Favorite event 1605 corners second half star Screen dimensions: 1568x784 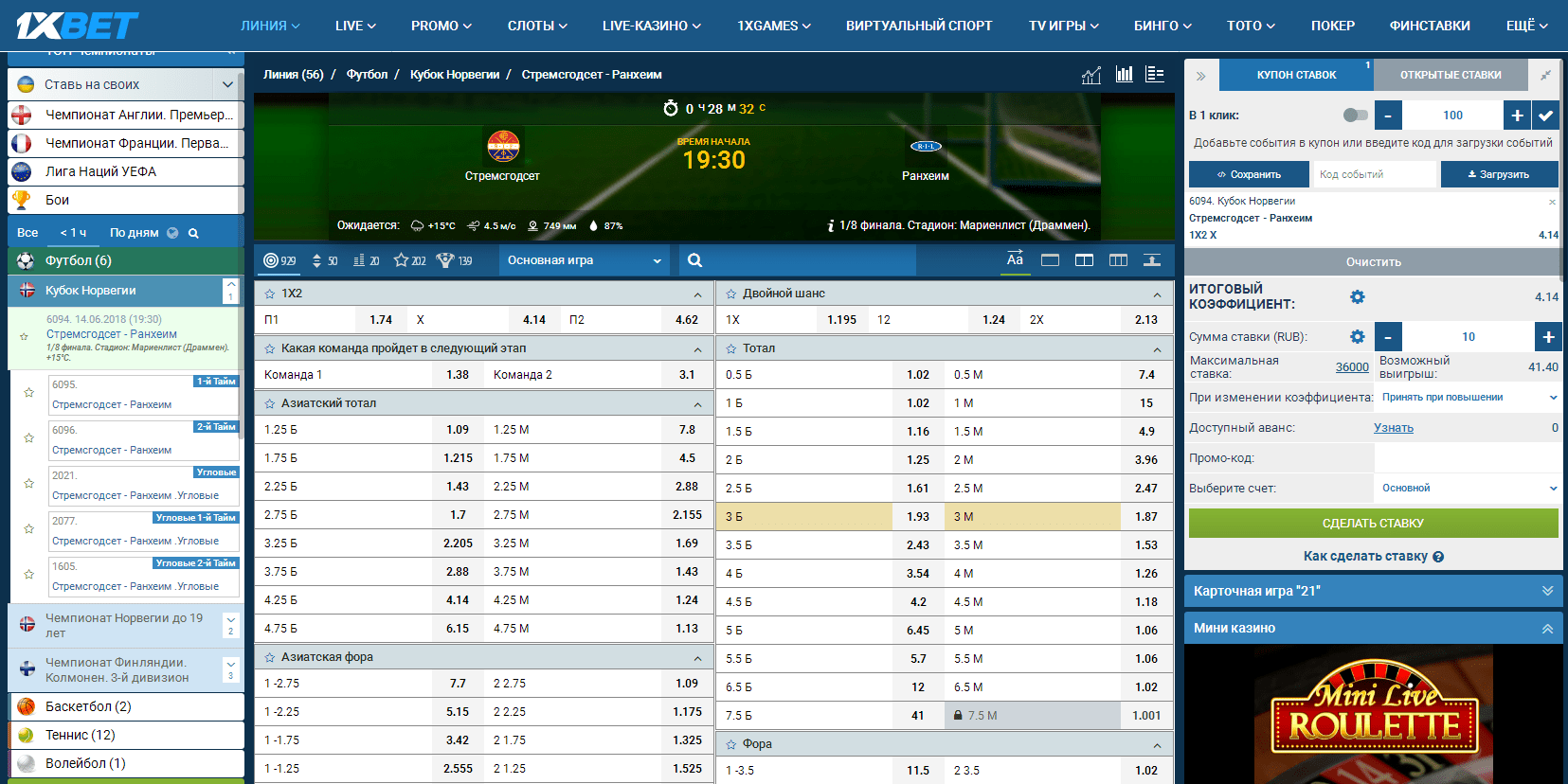click(x=29, y=574)
